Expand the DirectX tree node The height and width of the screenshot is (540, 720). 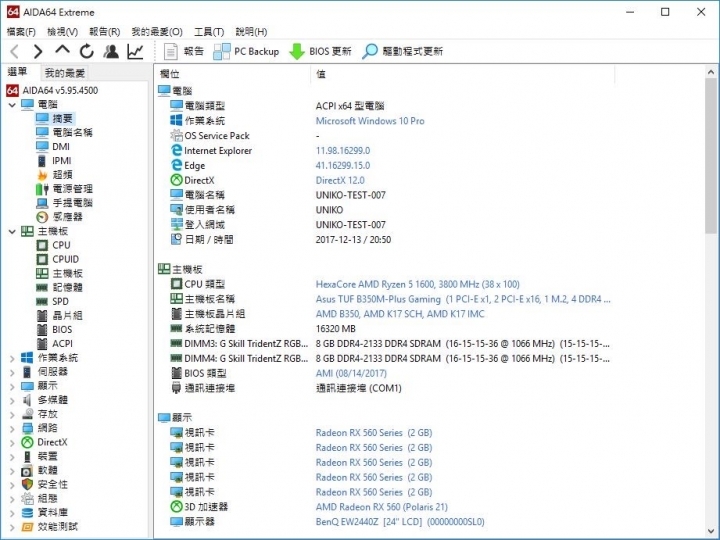click(12, 443)
